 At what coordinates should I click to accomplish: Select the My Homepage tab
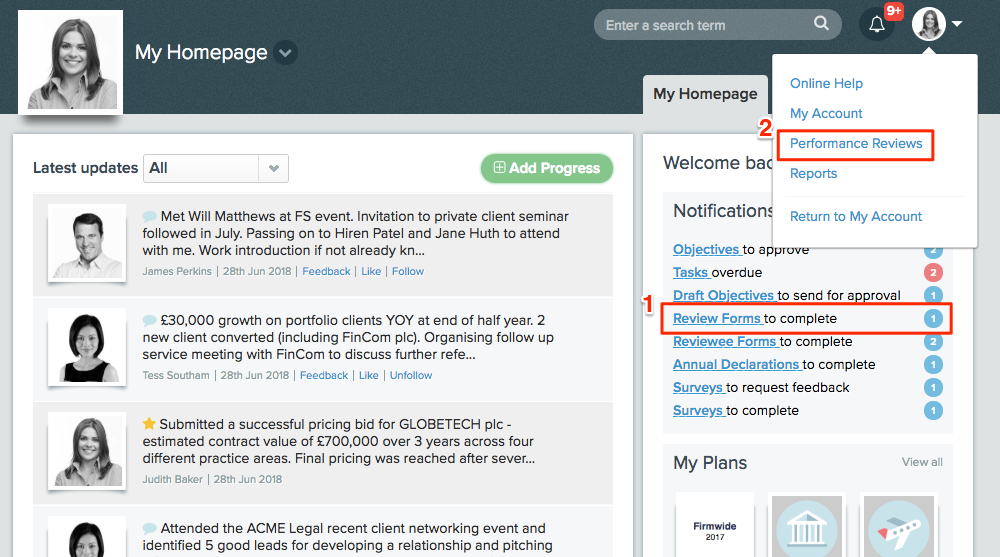click(705, 94)
